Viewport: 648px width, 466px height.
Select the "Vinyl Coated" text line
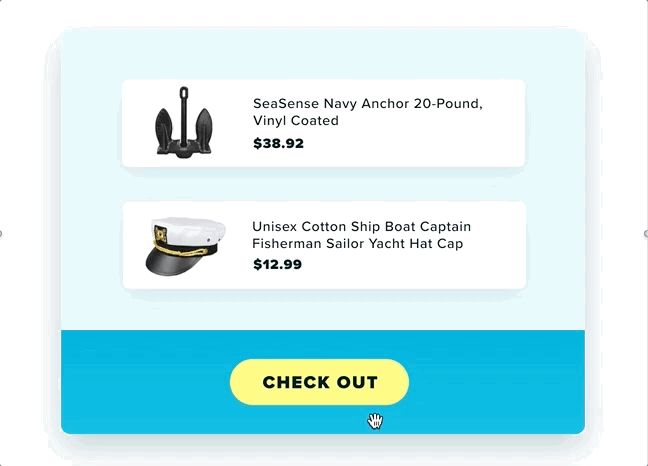[296, 121]
